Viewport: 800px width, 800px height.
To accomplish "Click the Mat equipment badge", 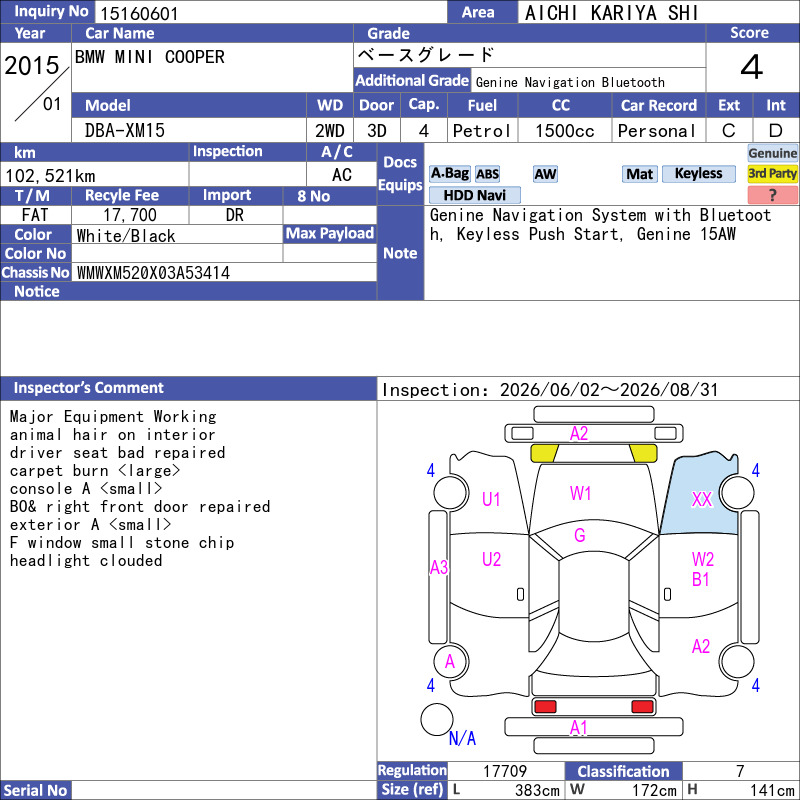I will tap(639, 174).
